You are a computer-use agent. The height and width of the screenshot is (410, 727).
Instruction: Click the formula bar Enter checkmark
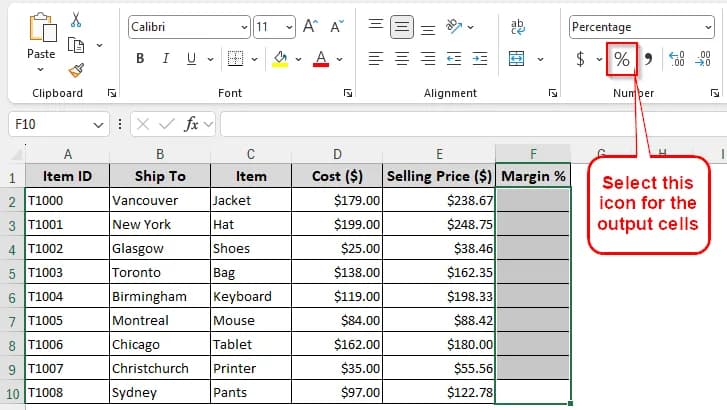166,124
